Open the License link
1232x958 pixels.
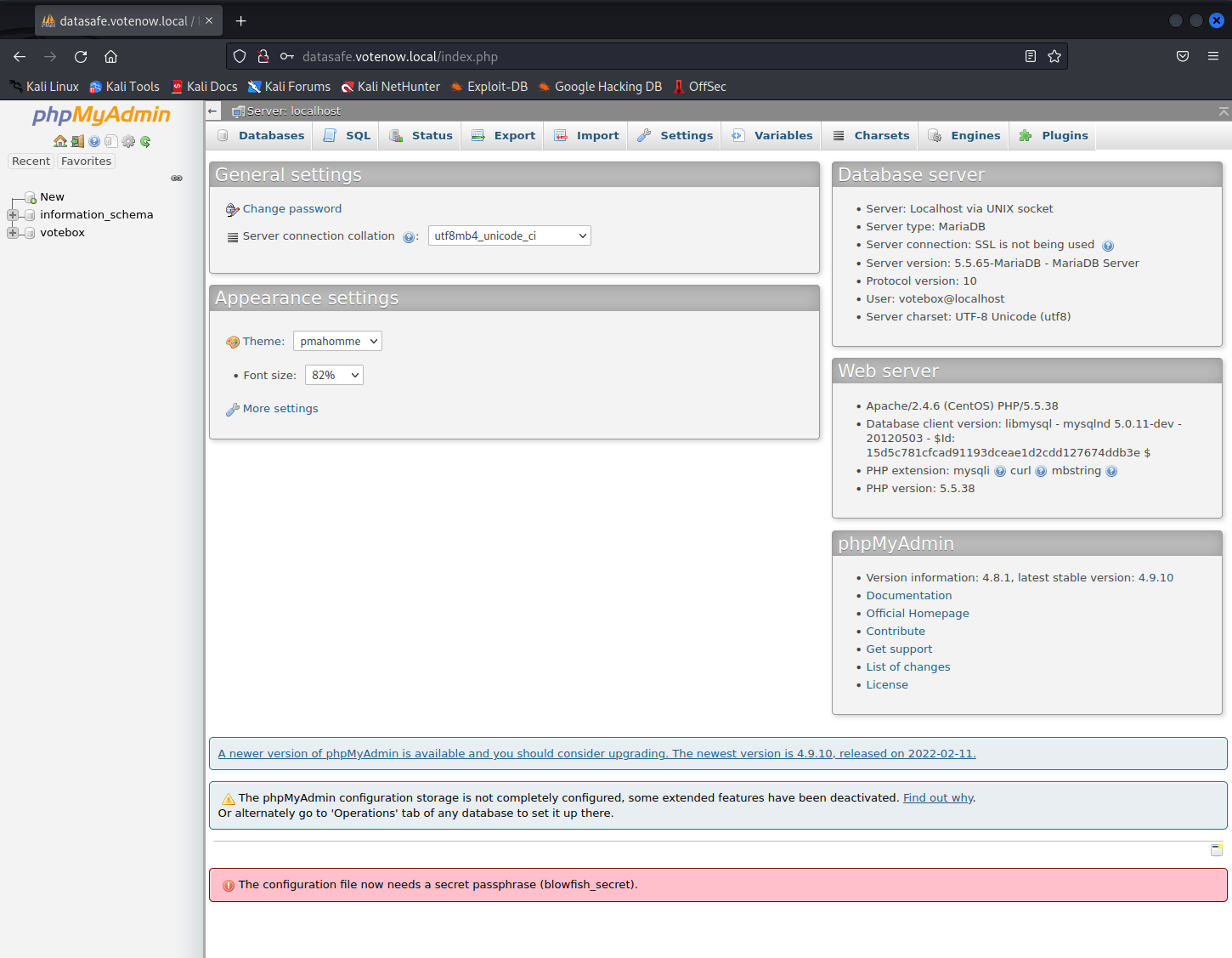[887, 685]
